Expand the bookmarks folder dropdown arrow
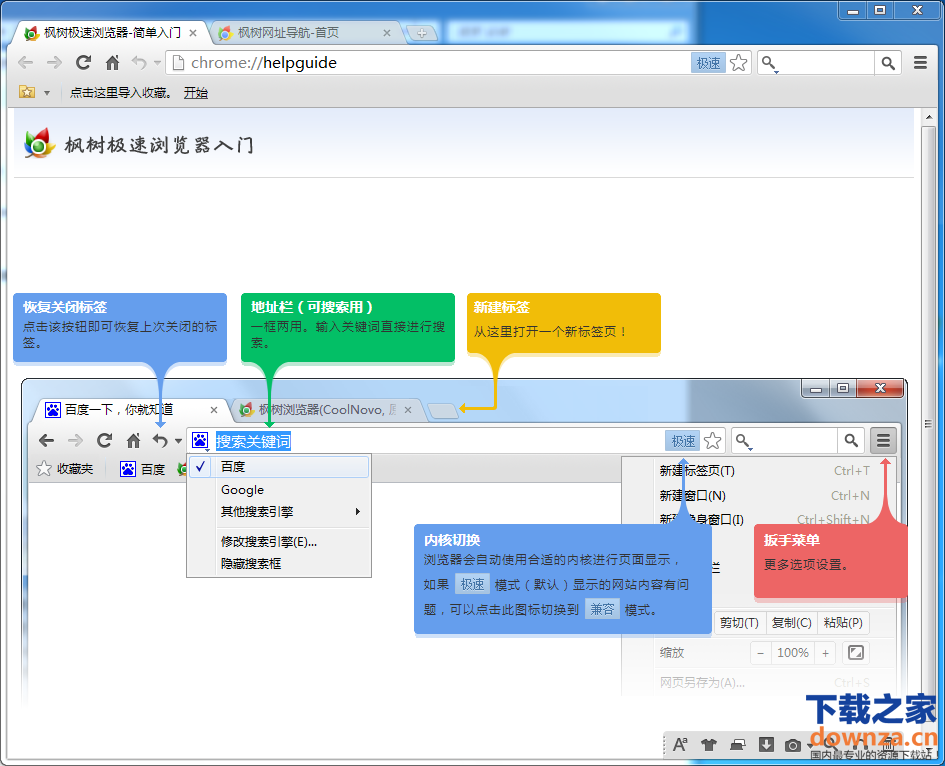Screen dimensions: 945x766 46,93
